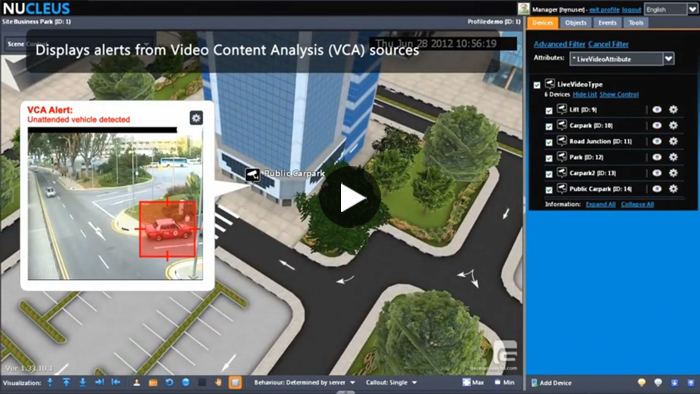This screenshot has height=394, width=700.
Task: Click the hand pan tool in Visualization bar
Action: pyautogui.click(x=218, y=382)
